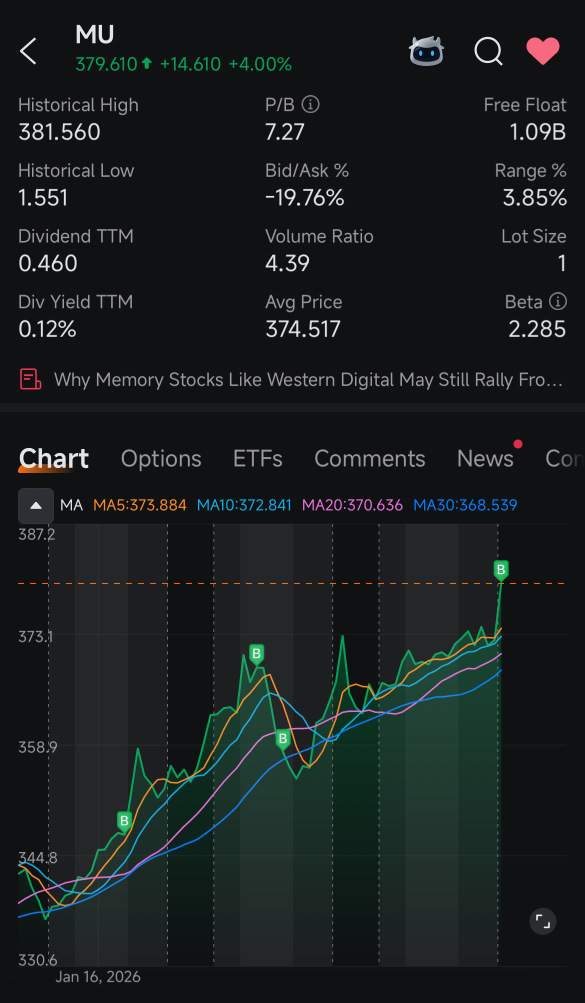Click the P/B info icon
Screen dimensions: 585x1003
[x=310, y=104]
